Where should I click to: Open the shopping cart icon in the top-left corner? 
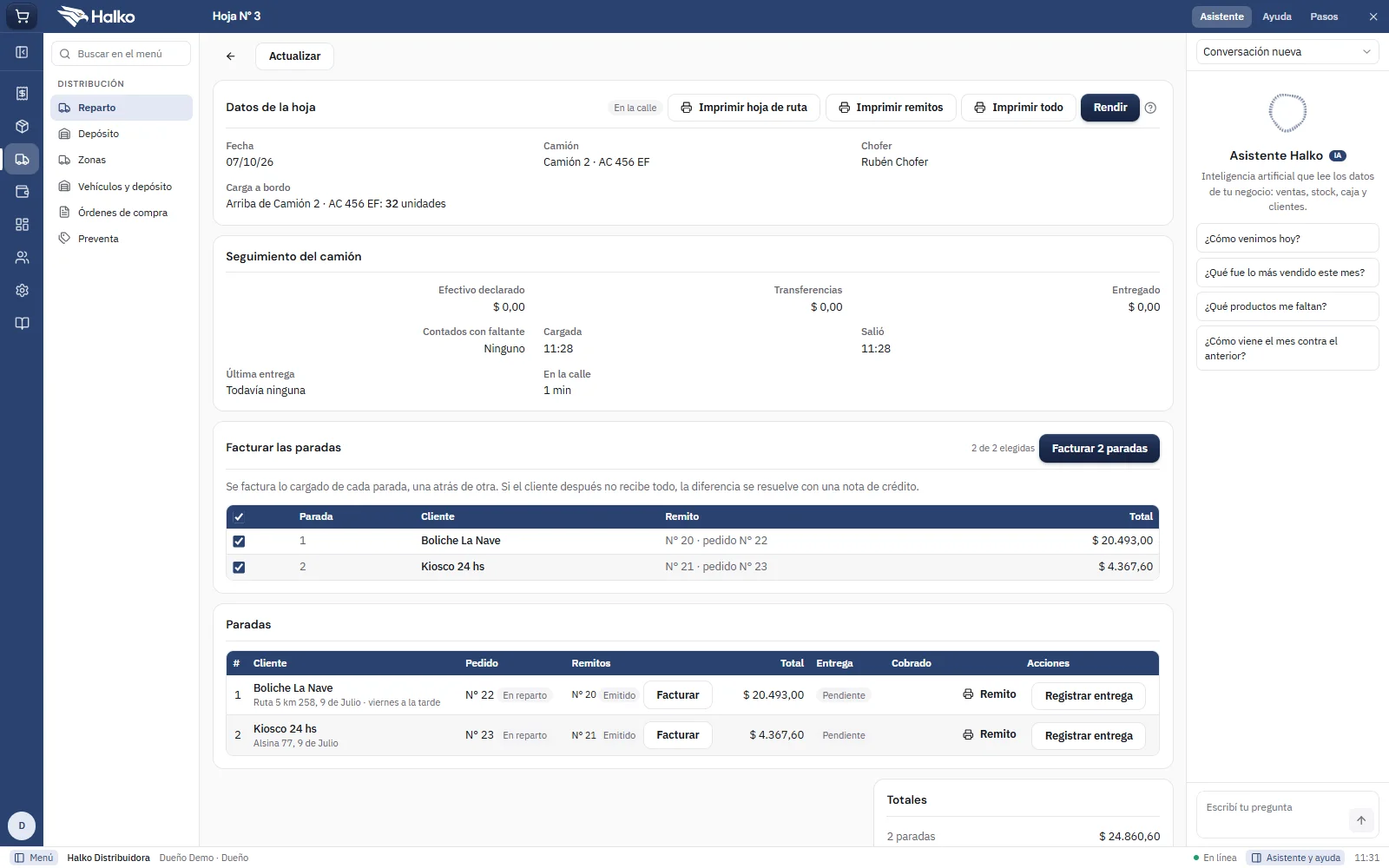pos(22,16)
